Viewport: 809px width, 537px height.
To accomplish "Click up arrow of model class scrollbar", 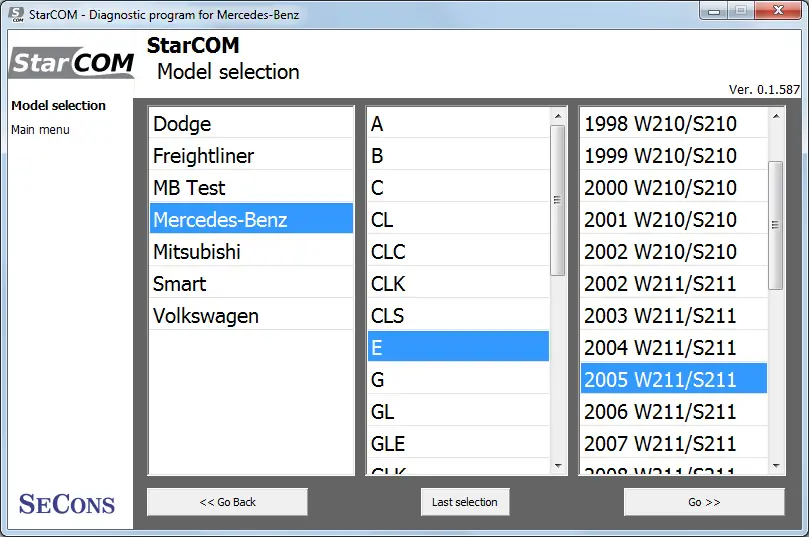I will click(x=558, y=117).
